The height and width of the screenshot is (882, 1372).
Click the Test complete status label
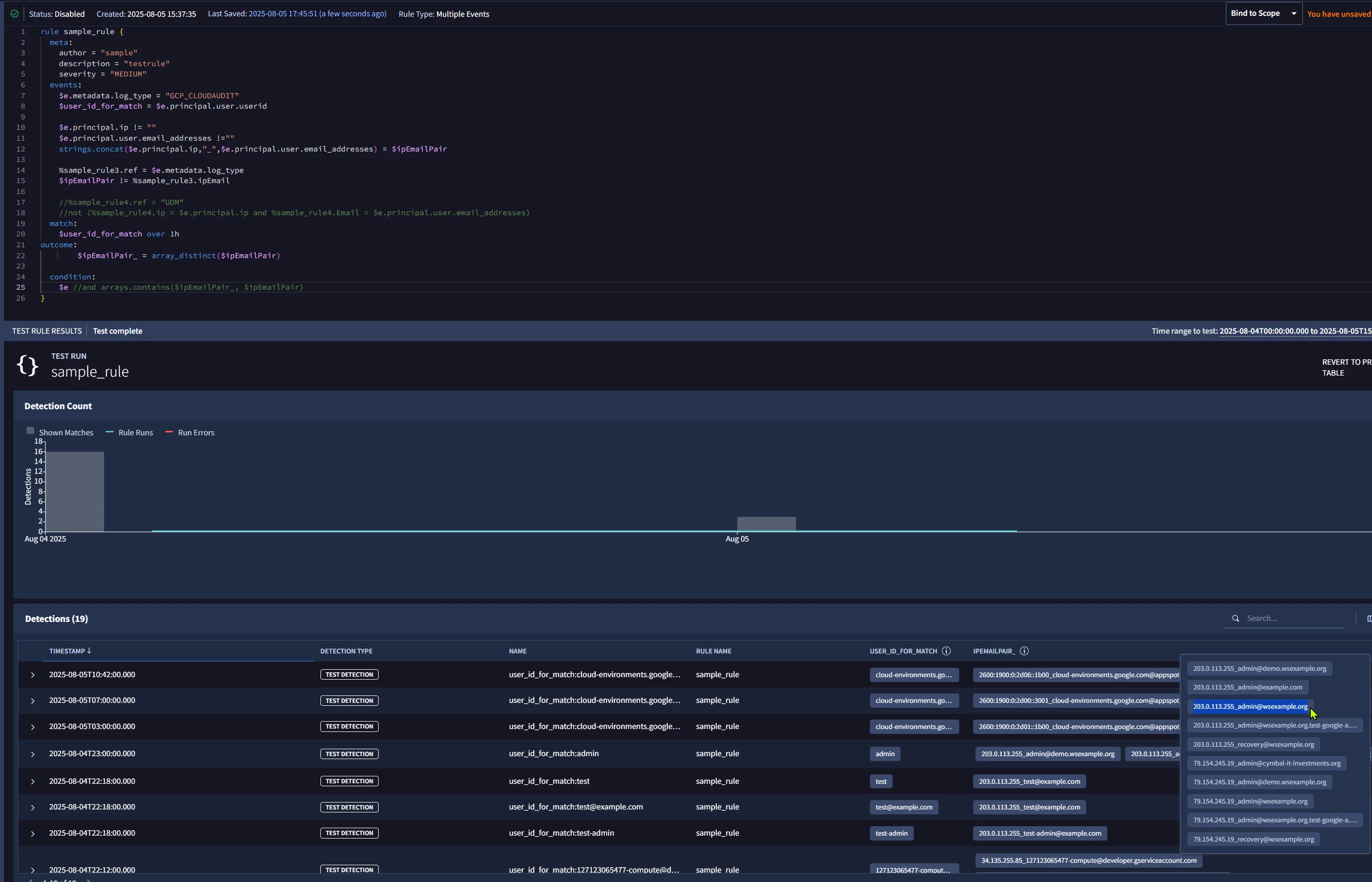click(x=118, y=331)
